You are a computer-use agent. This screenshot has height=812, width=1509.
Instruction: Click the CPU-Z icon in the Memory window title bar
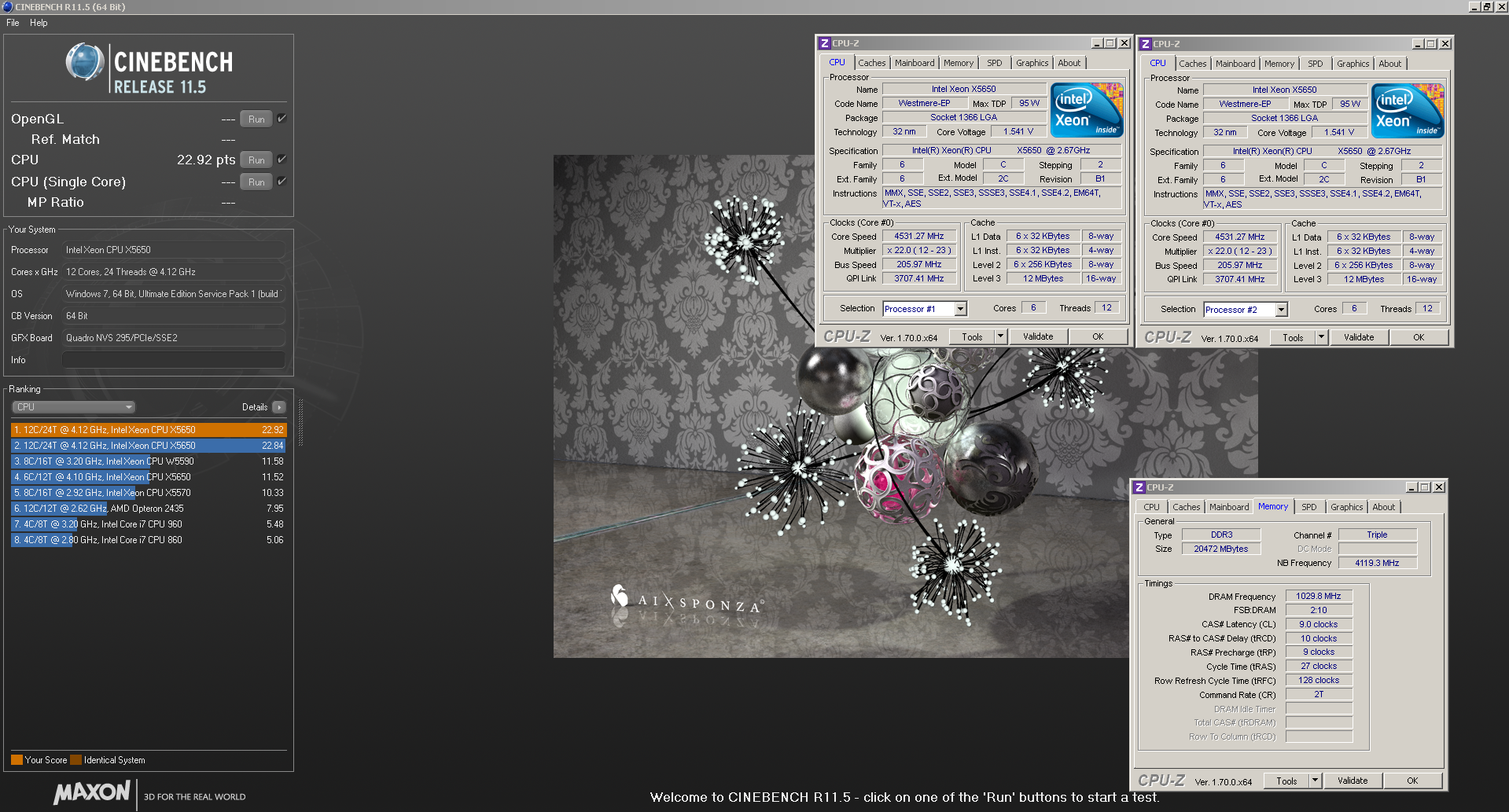click(1139, 487)
